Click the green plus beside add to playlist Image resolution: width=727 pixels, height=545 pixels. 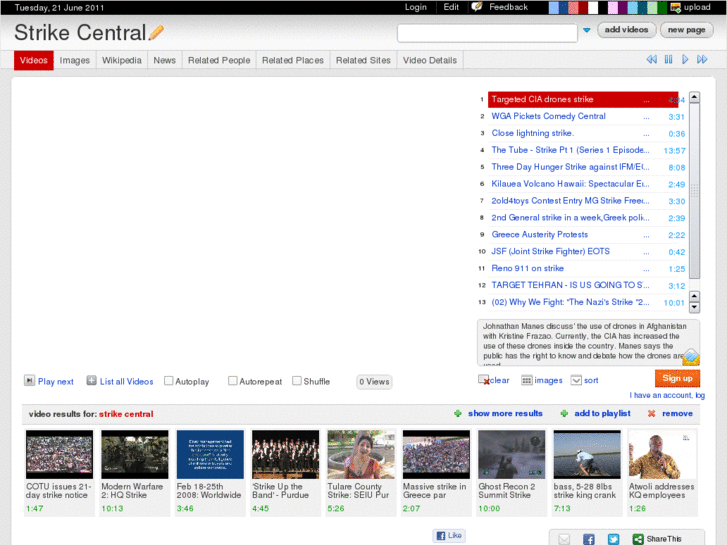[x=564, y=413]
